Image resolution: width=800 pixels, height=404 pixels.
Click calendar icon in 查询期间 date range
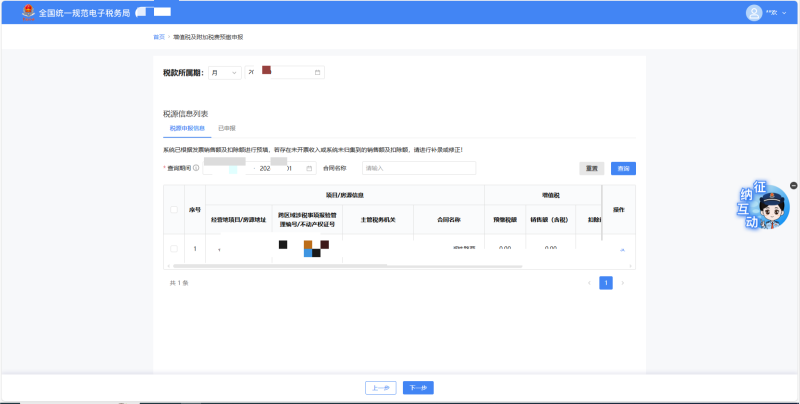[x=311, y=168]
